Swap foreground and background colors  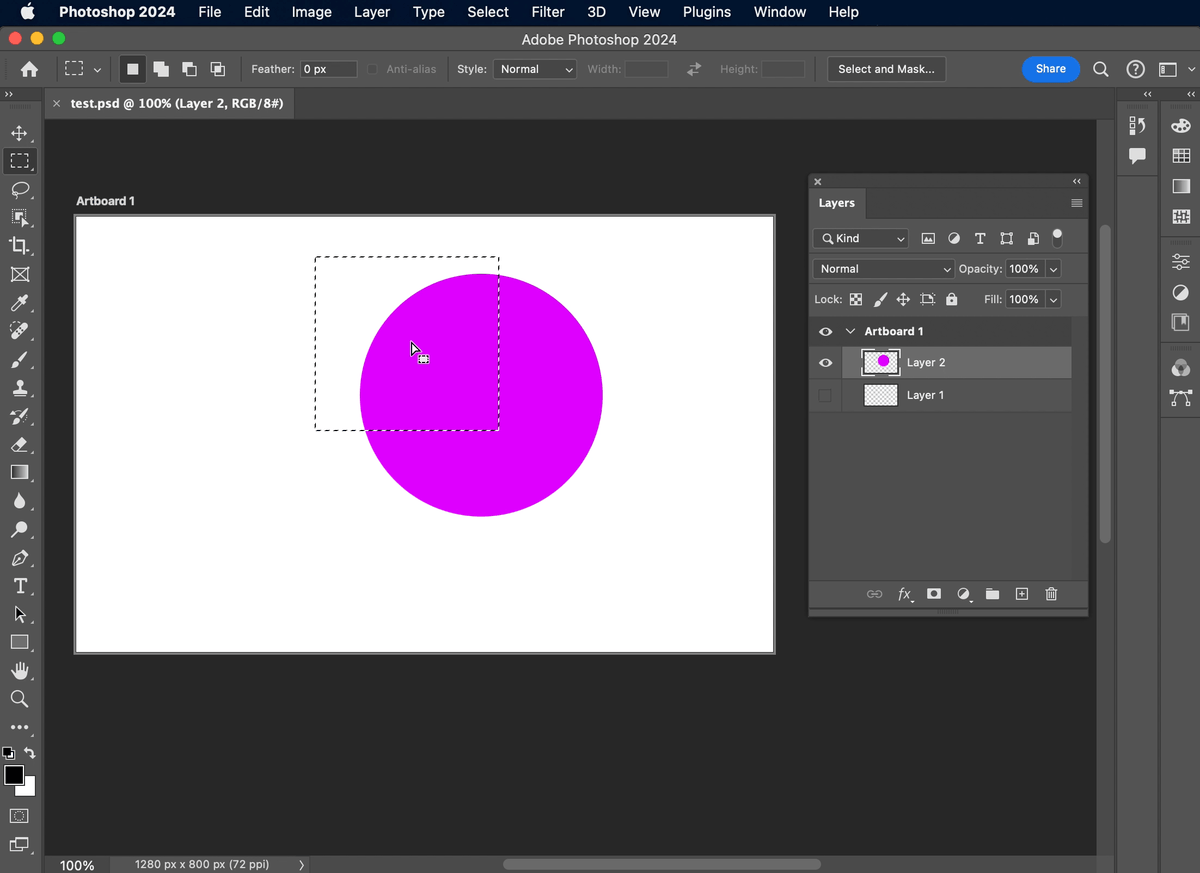(x=30, y=753)
